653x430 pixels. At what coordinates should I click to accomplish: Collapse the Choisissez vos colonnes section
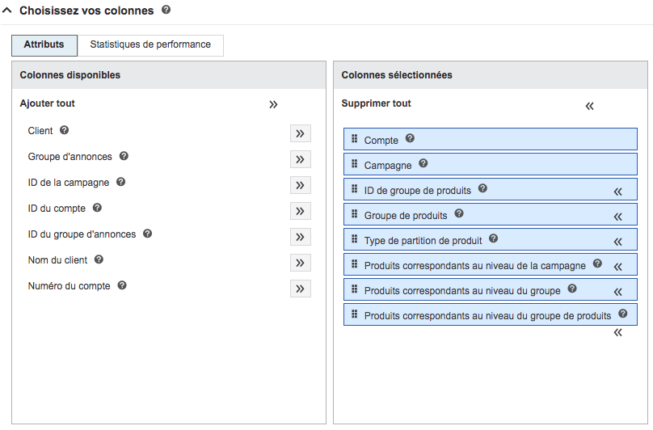click(8, 10)
